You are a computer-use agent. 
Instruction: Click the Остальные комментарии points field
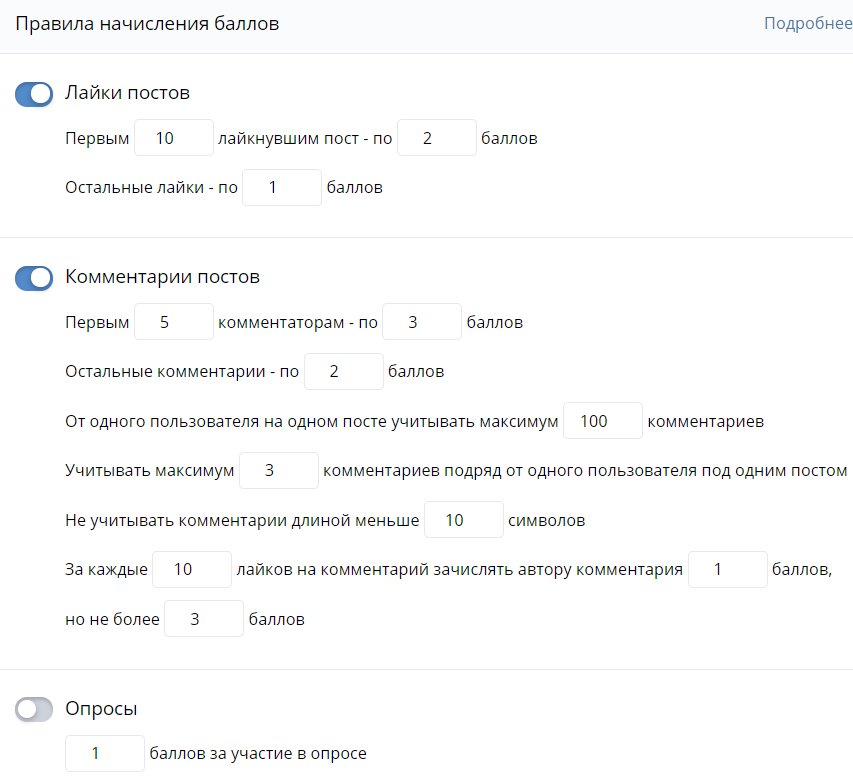coord(343,372)
